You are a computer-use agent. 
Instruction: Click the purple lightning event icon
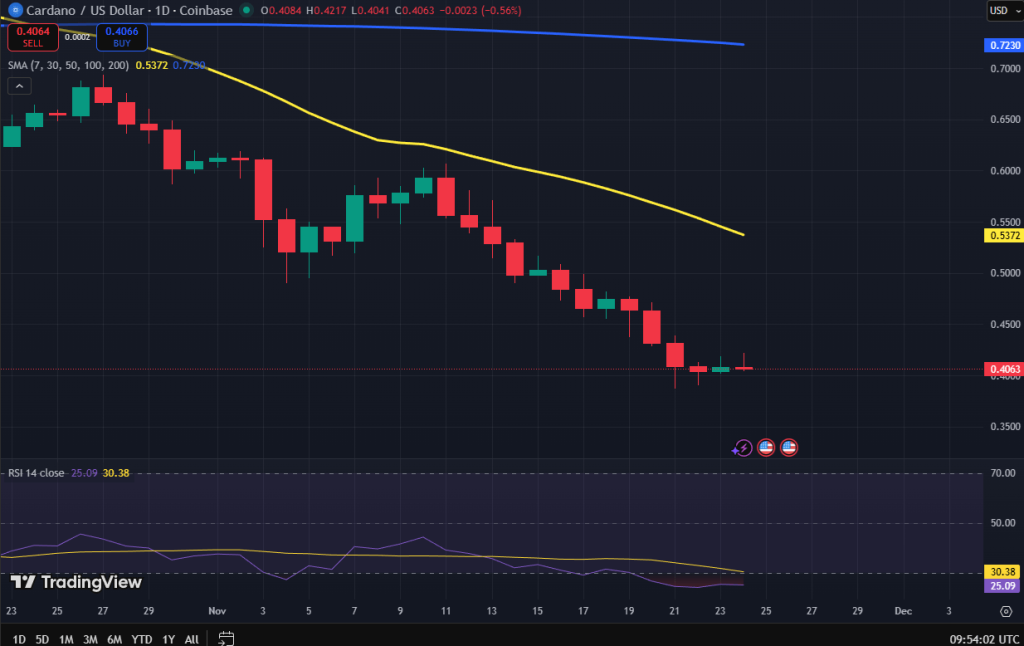pyautogui.click(x=742, y=448)
